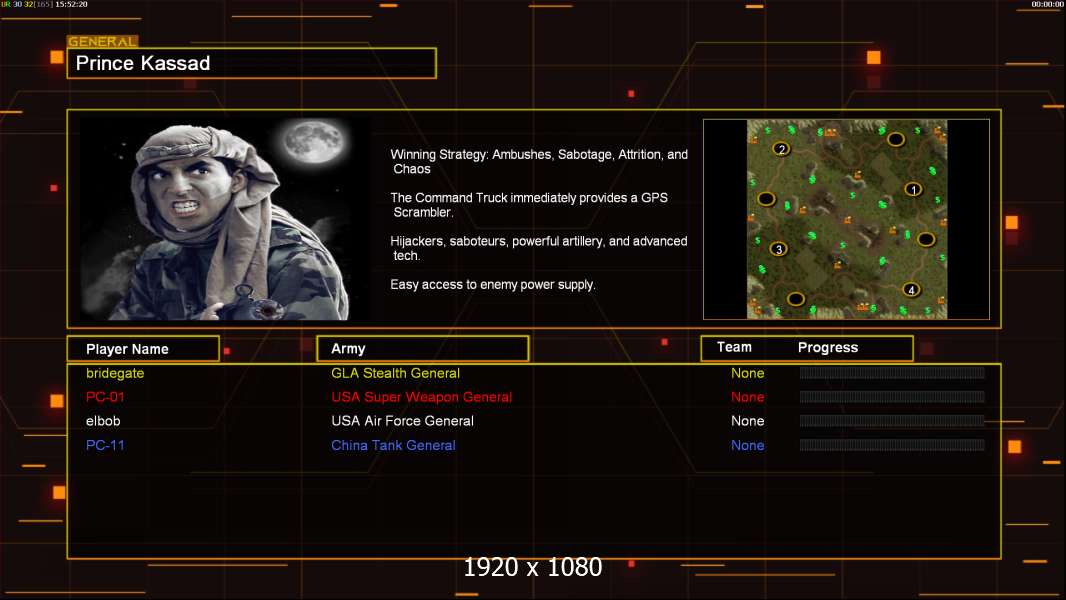
Task: Select player PC-11 in the list
Action: point(105,446)
